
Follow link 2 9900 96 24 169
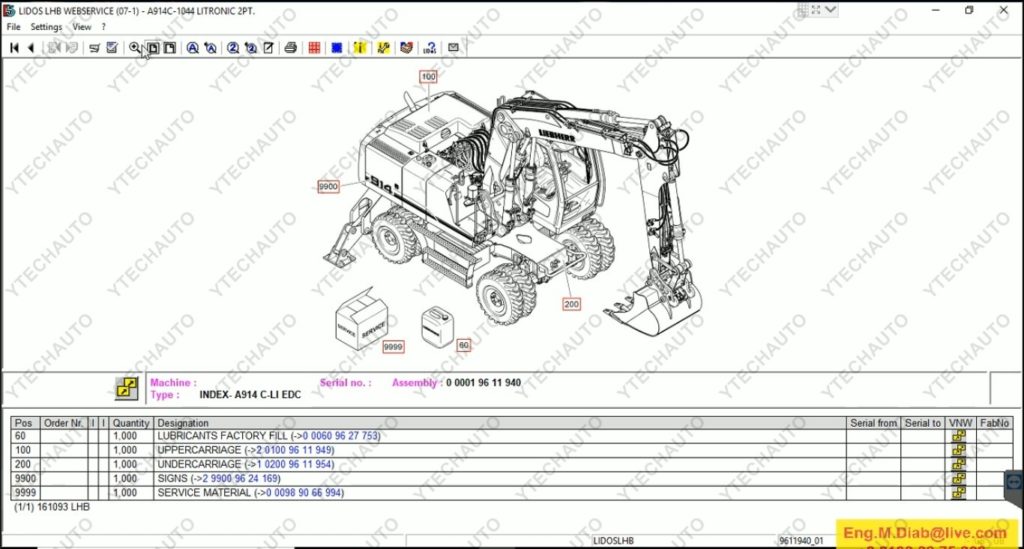pyautogui.click(x=240, y=478)
